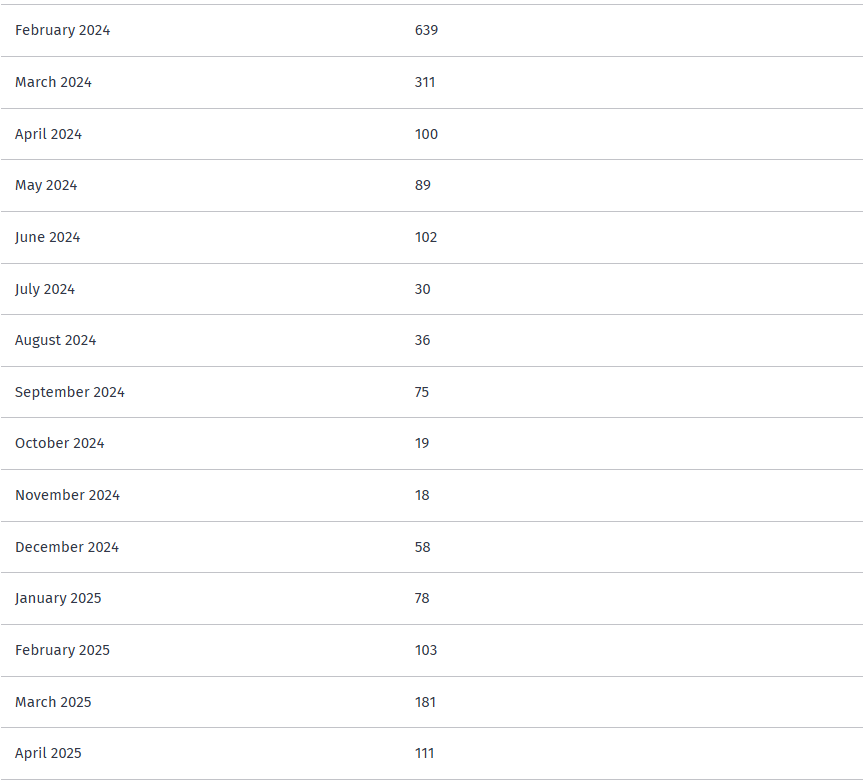Screen dimensions: 865x780
Task: Click the June 2024 value 102
Action: pyautogui.click(x=425, y=237)
